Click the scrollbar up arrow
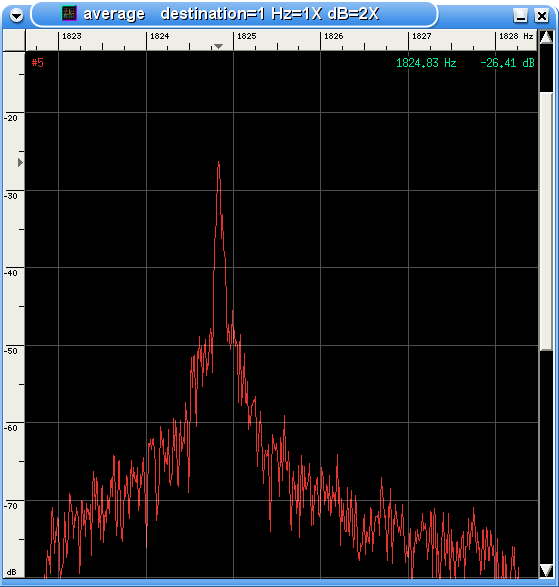Screen dimensions: 559x587 [546, 37]
